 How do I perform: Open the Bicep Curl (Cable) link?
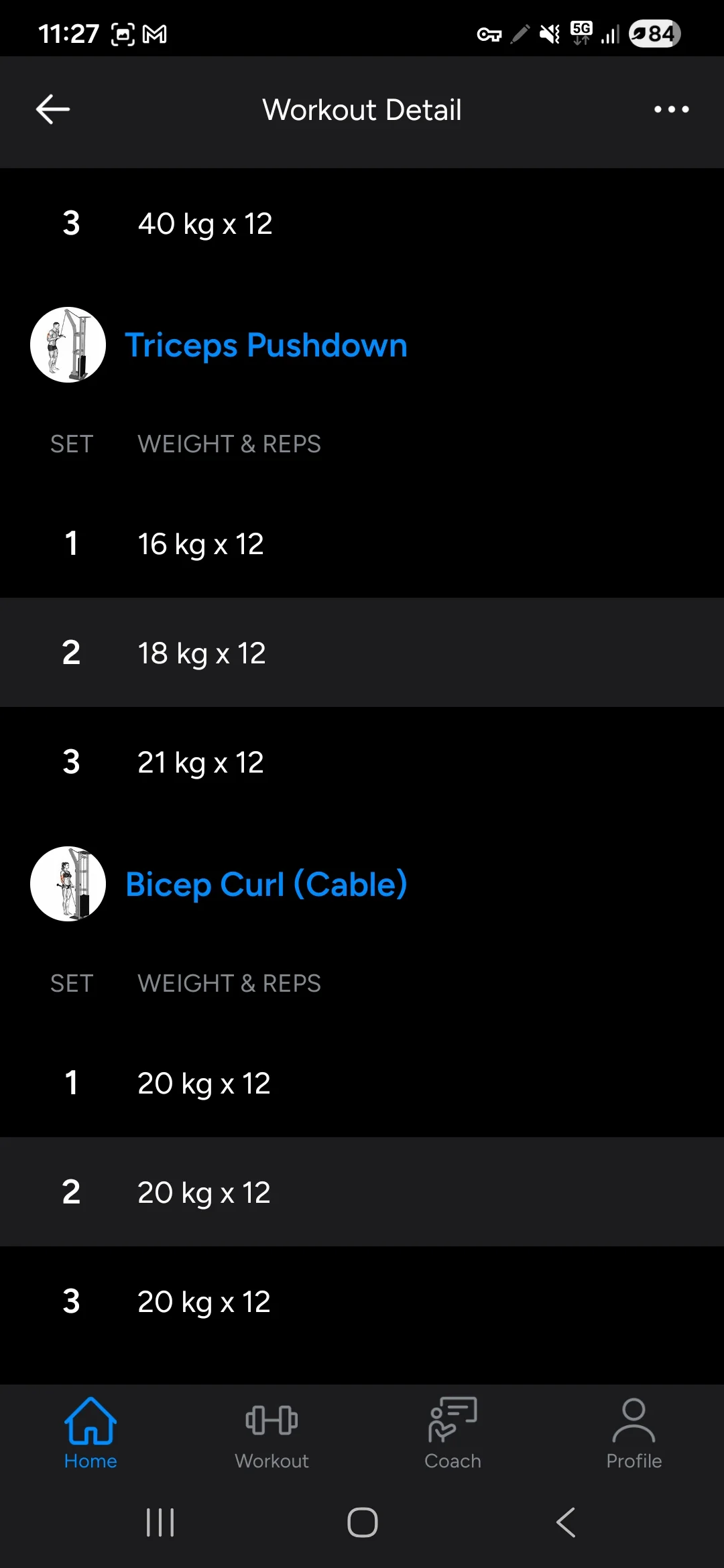(x=266, y=885)
